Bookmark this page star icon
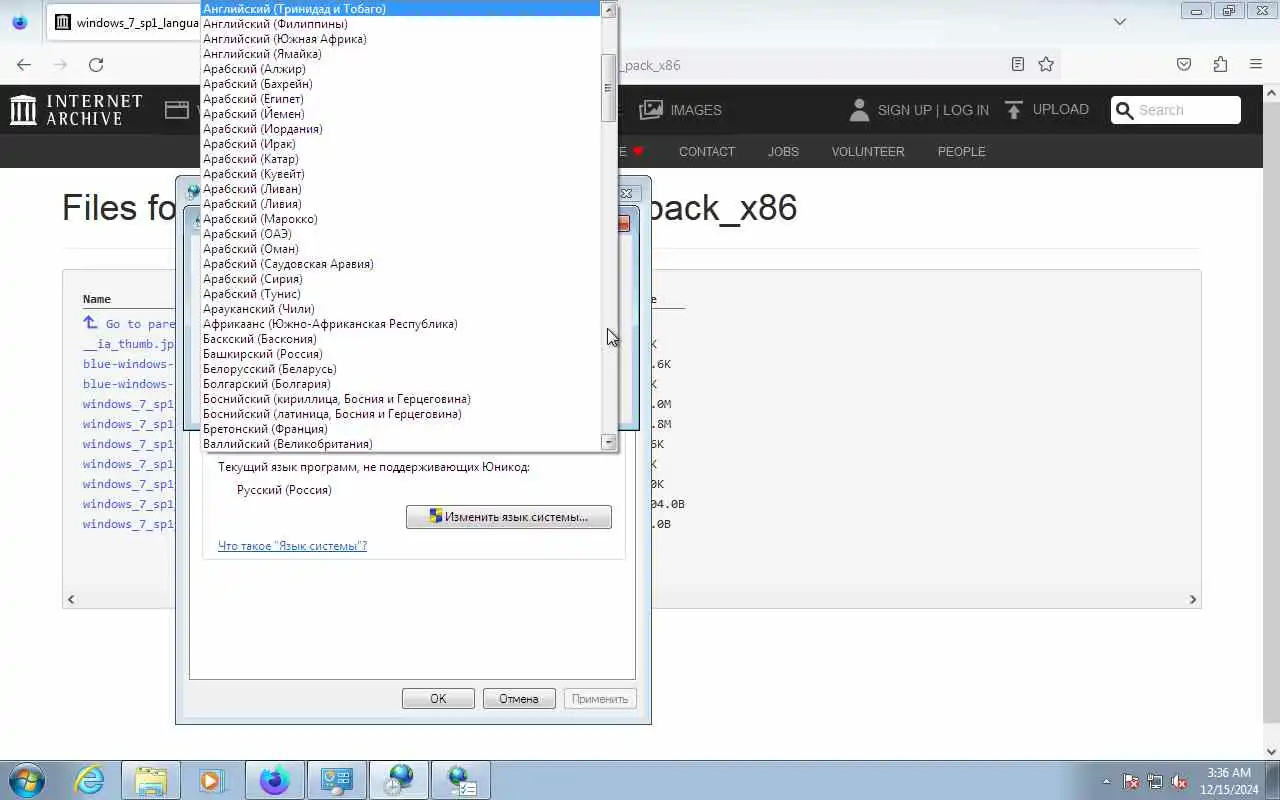 click(x=1046, y=64)
